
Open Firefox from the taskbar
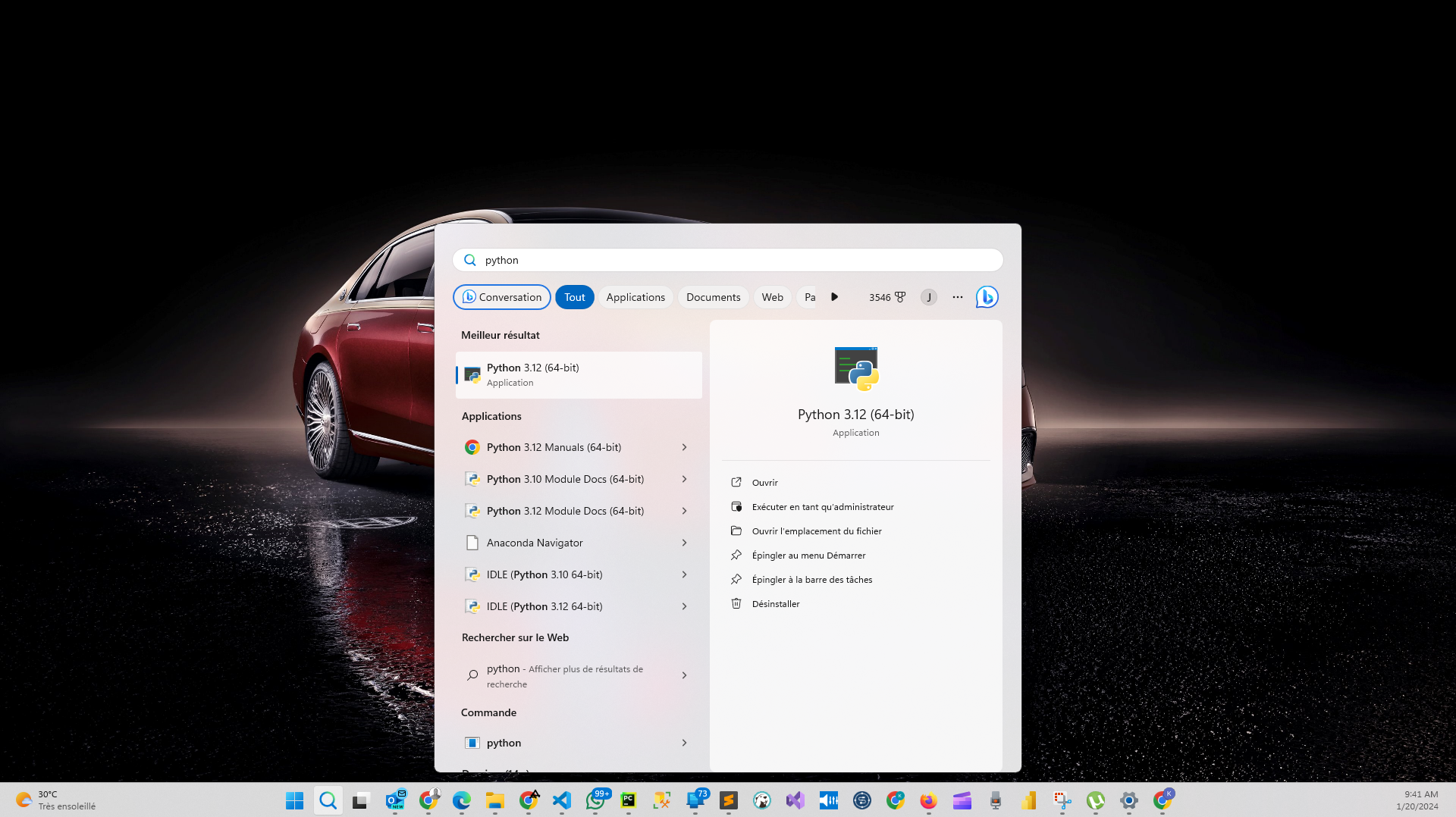pos(929,800)
